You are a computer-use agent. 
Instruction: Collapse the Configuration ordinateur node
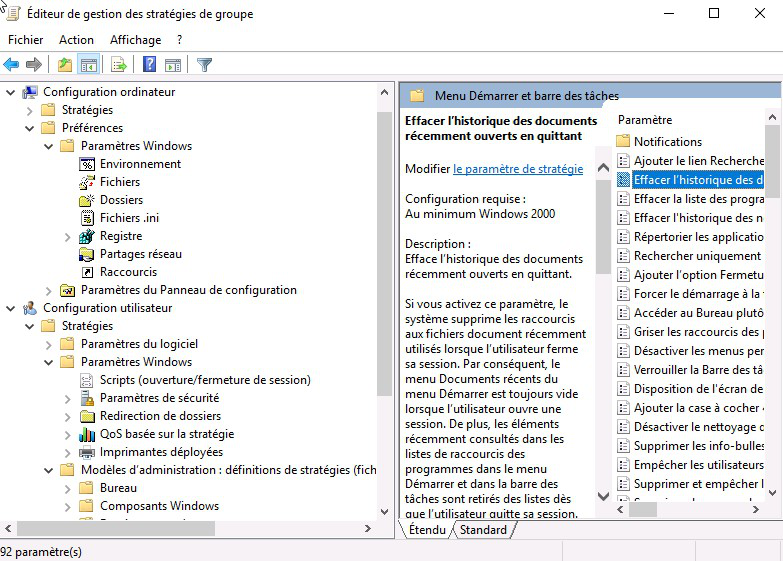coord(10,92)
